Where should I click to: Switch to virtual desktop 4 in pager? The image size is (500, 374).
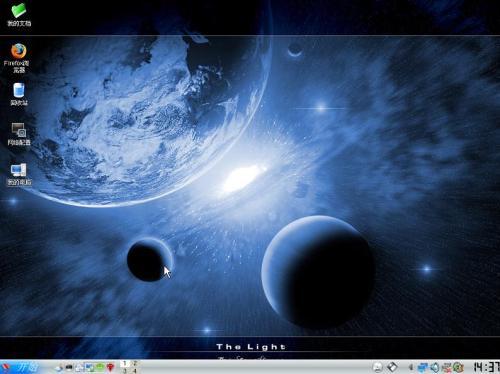point(135,371)
